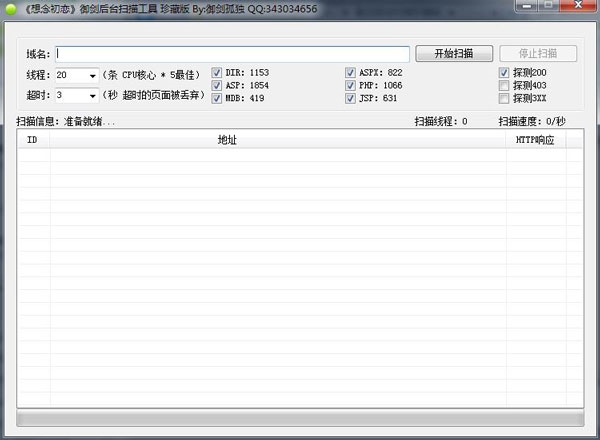Minimize the scanner window
Image resolution: width=600 pixels, height=440 pixels.
[x=527, y=6]
